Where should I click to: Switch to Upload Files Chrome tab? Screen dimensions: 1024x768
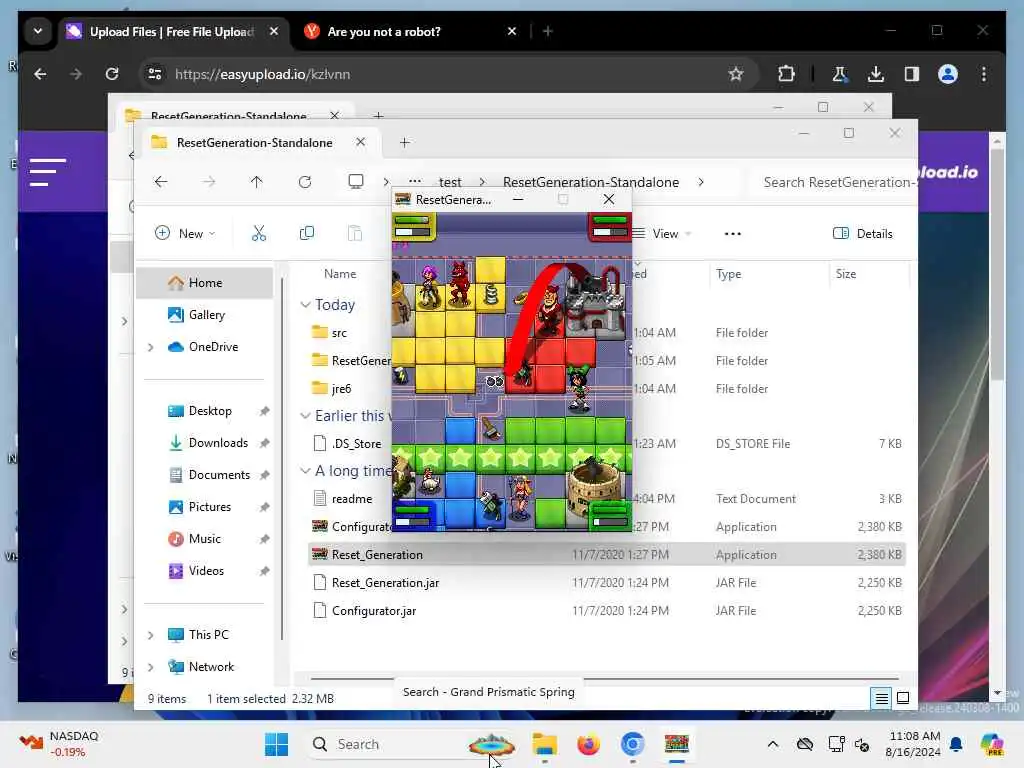click(174, 31)
